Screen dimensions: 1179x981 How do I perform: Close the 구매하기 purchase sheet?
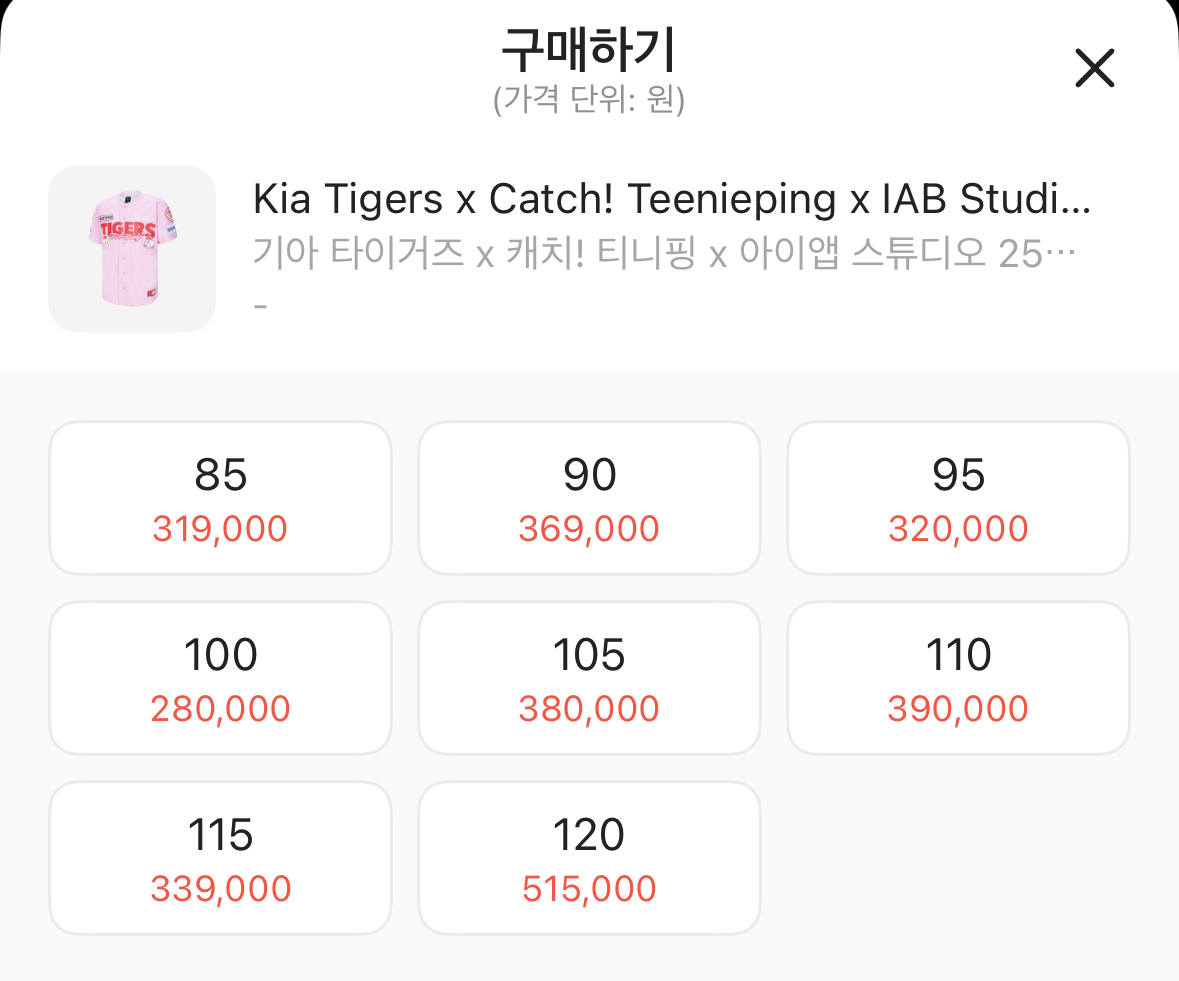(1094, 68)
